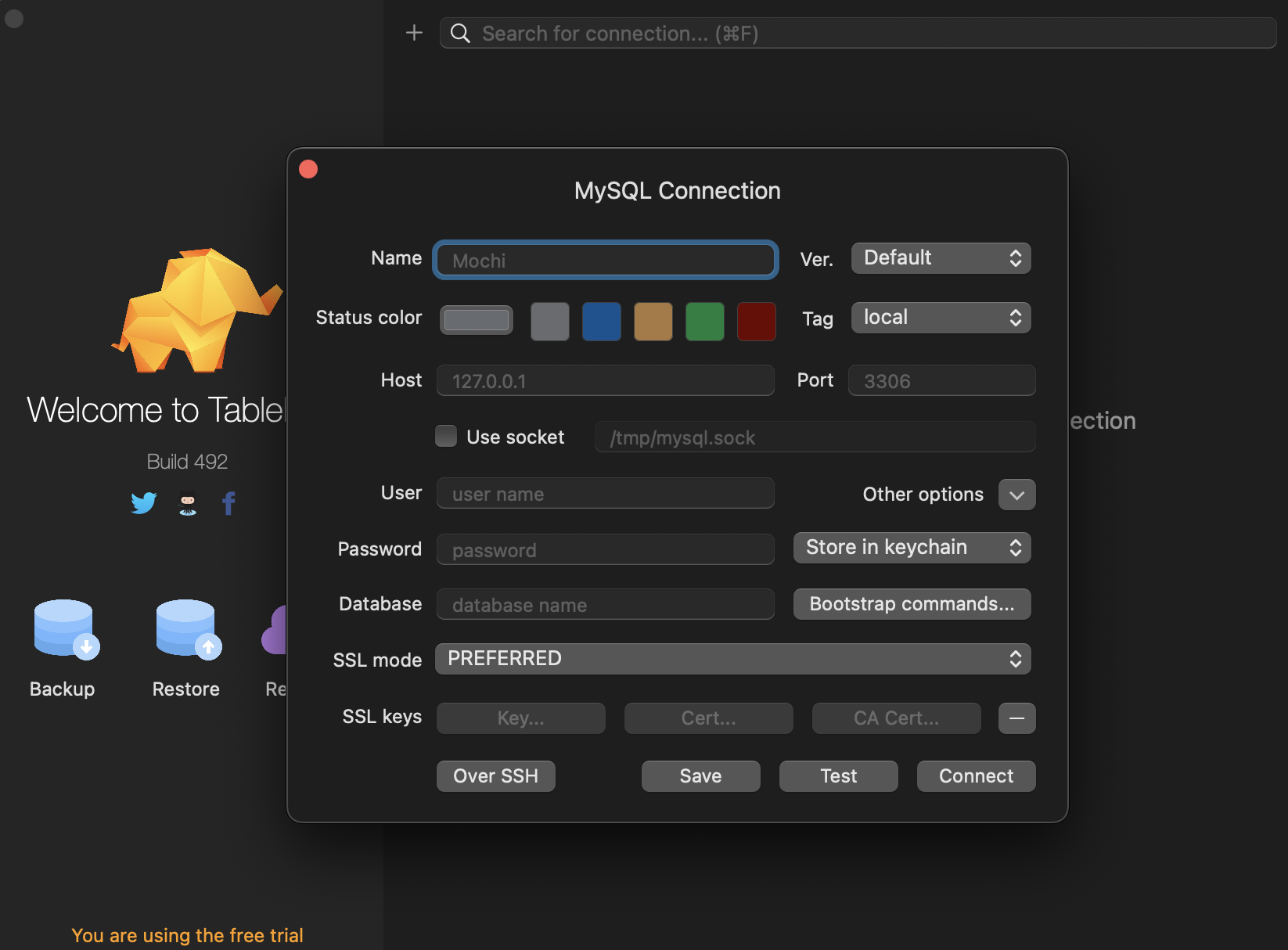
Task: Click the Build 492 text
Action: (x=187, y=462)
